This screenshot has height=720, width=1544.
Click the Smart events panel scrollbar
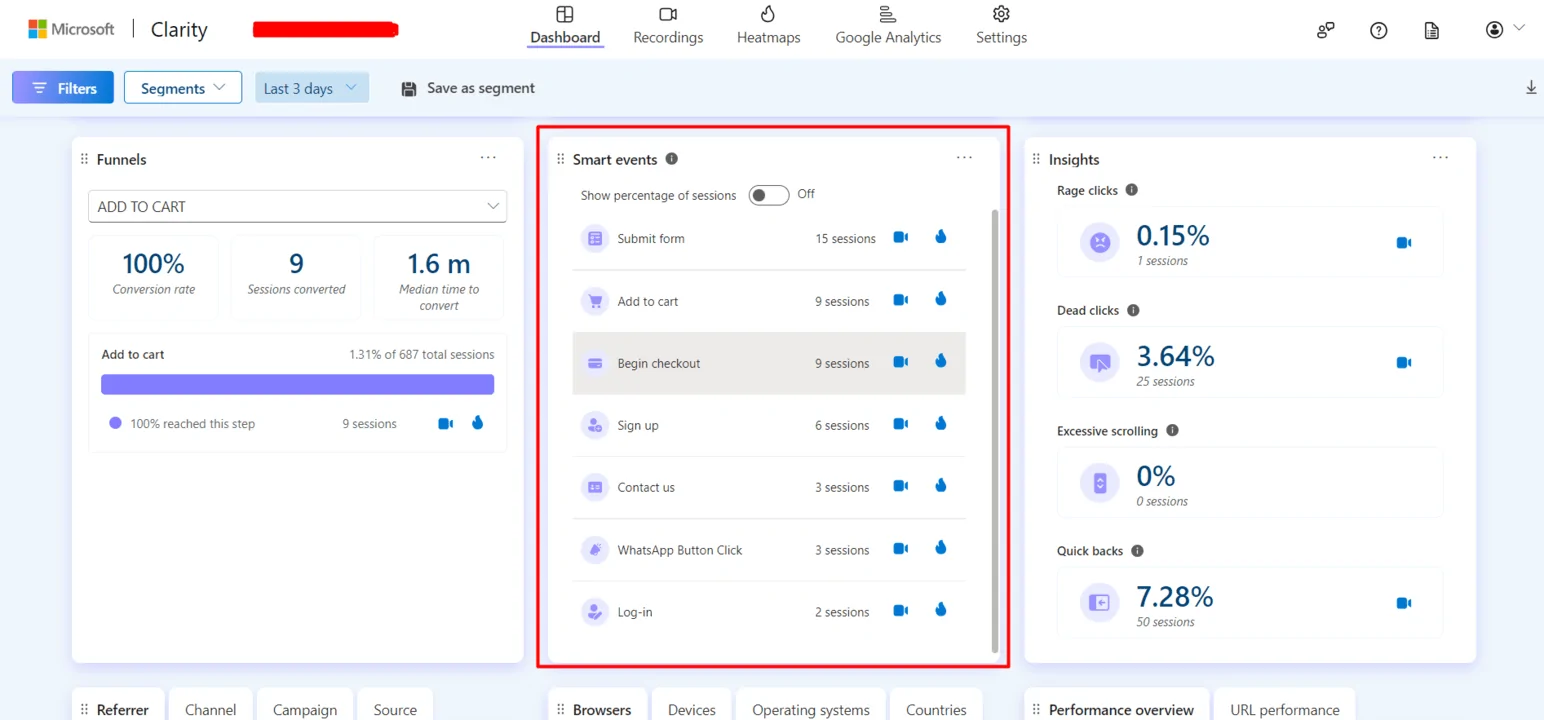point(994,430)
